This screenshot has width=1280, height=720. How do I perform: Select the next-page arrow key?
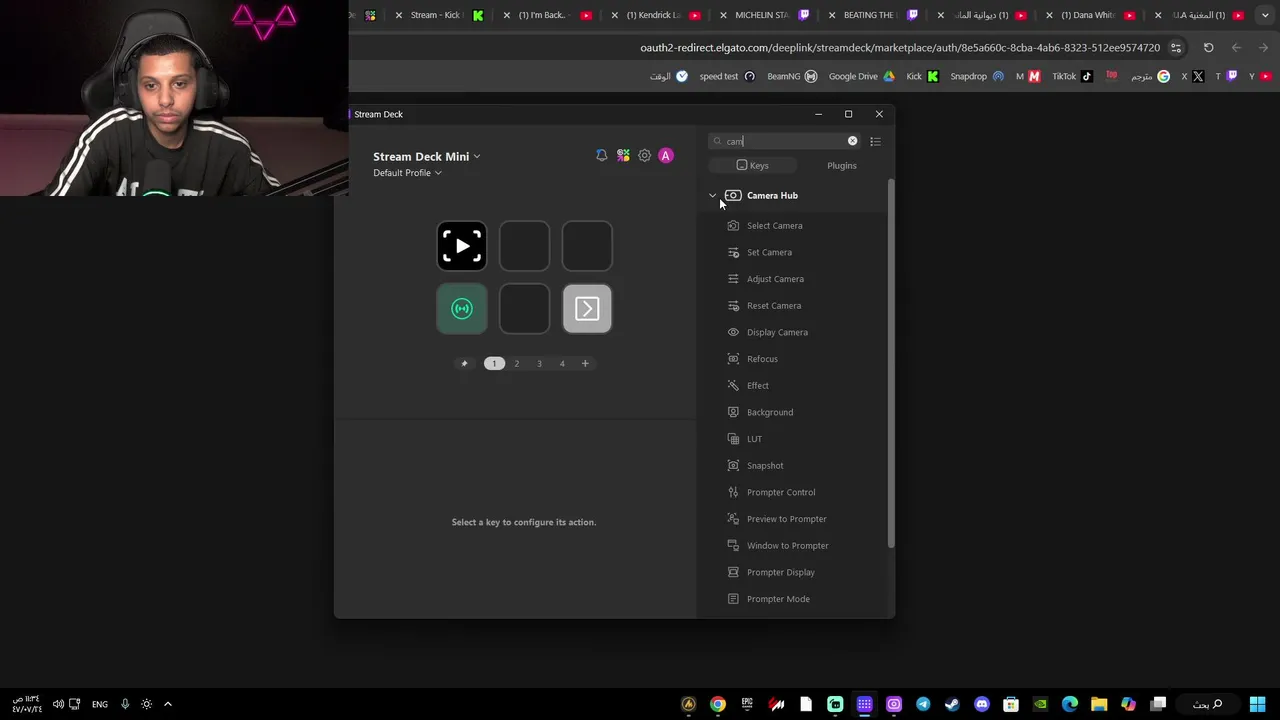click(587, 309)
